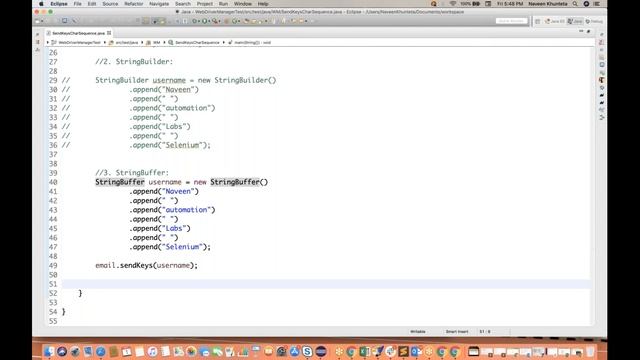Open the Trash in the Dock

coord(590,351)
